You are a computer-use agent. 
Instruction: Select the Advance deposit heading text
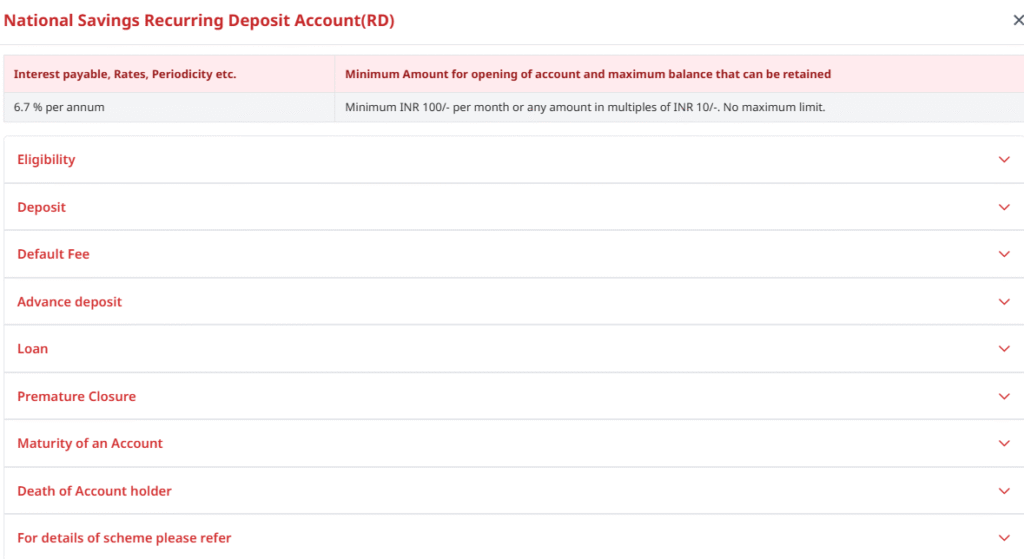click(69, 302)
